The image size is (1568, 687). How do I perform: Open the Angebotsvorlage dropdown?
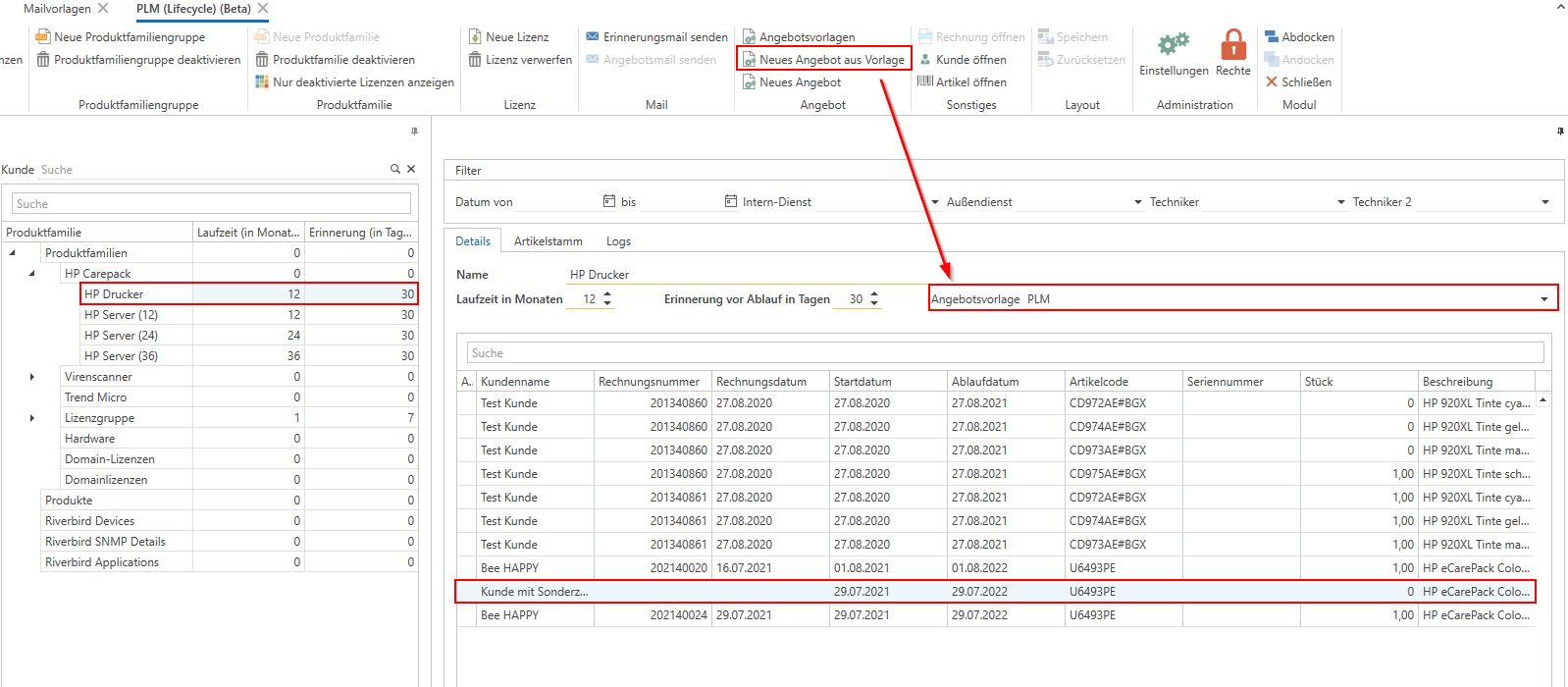(1543, 299)
